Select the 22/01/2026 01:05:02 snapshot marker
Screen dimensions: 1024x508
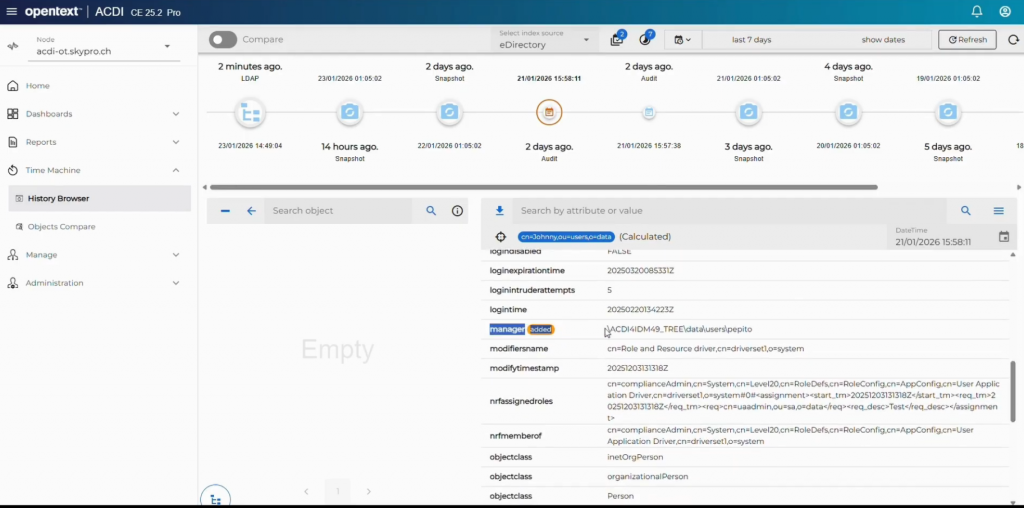(449, 112)
